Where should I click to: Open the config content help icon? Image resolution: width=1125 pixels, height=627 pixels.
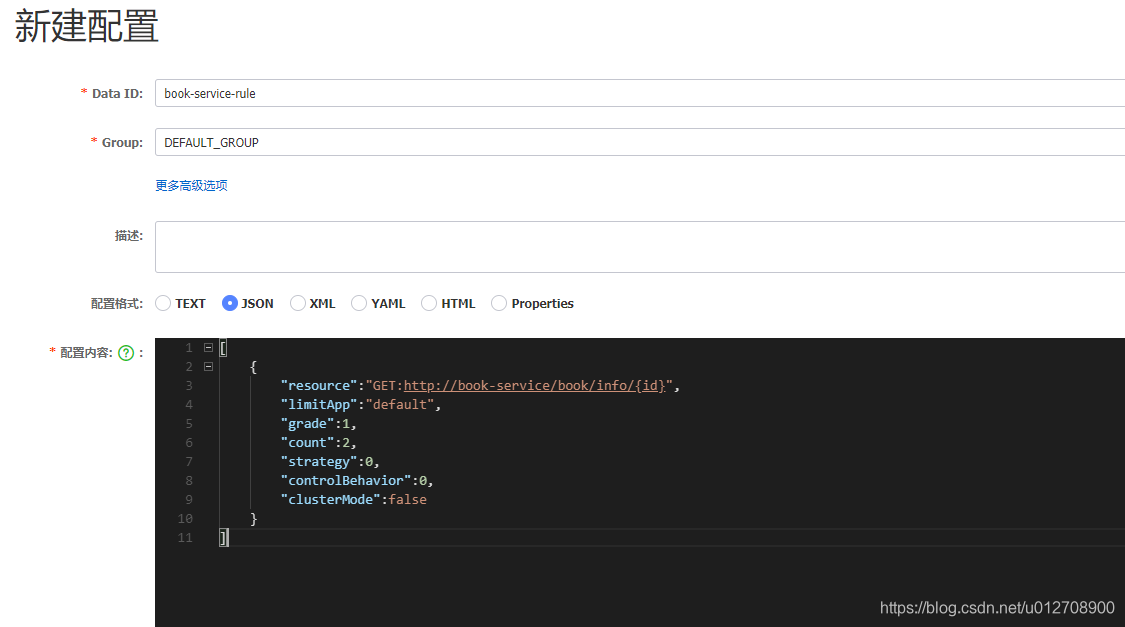[126, 353]
